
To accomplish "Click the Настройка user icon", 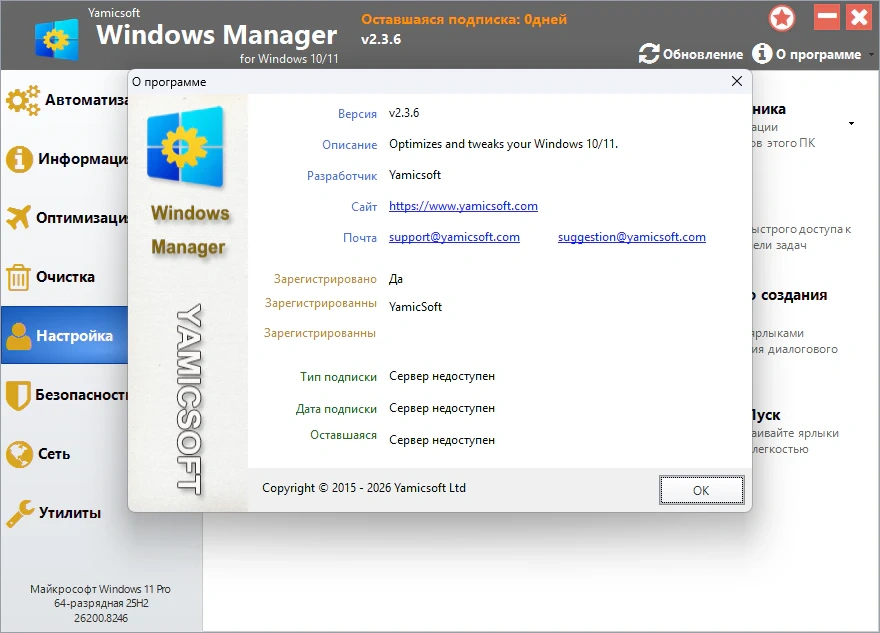I will click(x=19, y=336).
